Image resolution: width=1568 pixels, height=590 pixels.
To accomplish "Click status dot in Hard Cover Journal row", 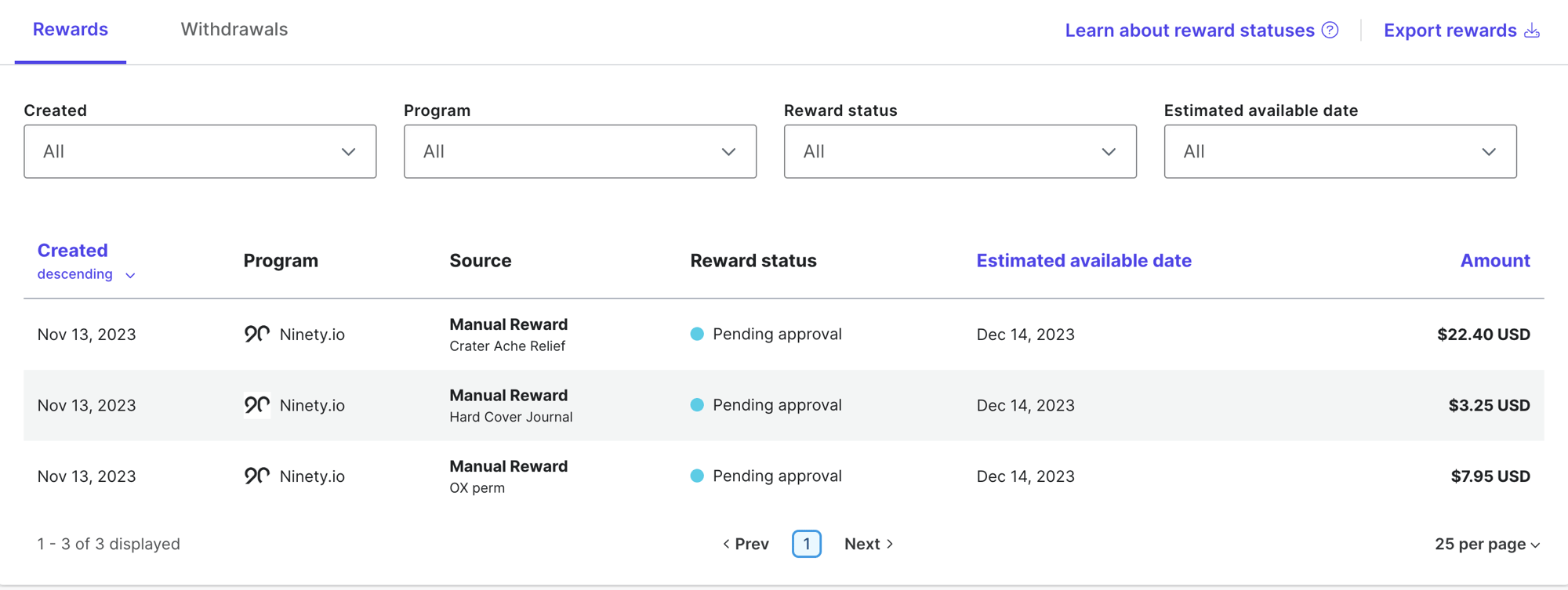I will click(x=697, y=405).
